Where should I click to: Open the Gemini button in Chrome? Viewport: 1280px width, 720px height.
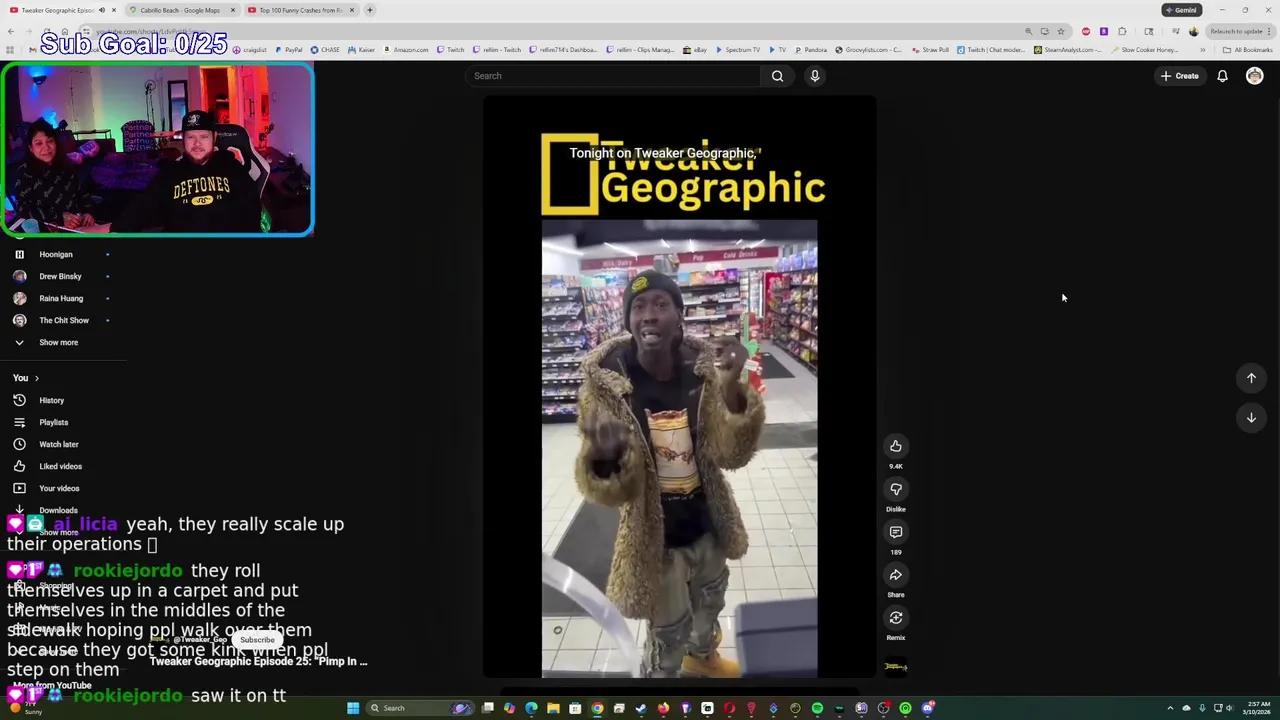coord(1181,10)
